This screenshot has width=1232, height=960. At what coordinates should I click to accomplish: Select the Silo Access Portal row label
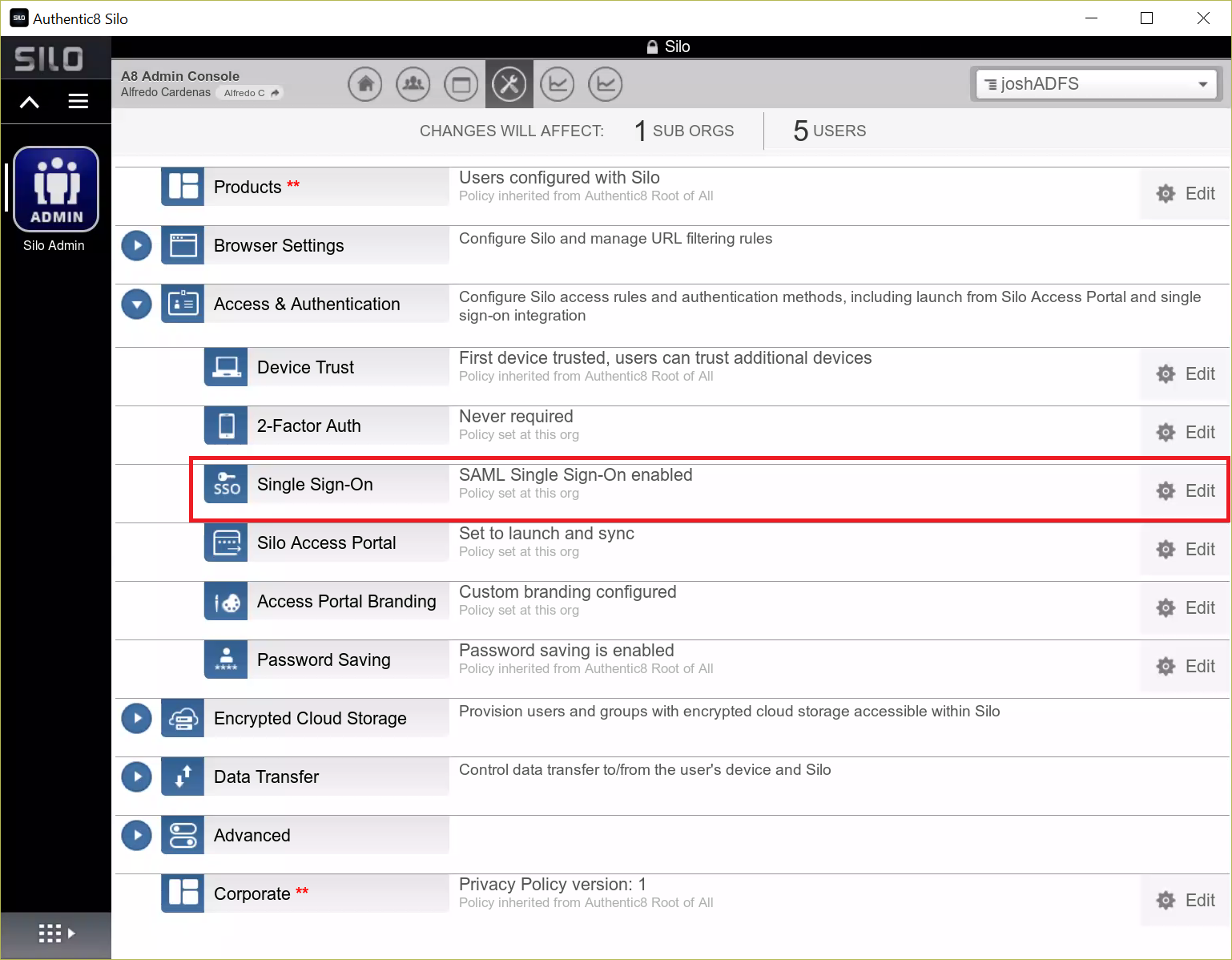tap(326, 543)
